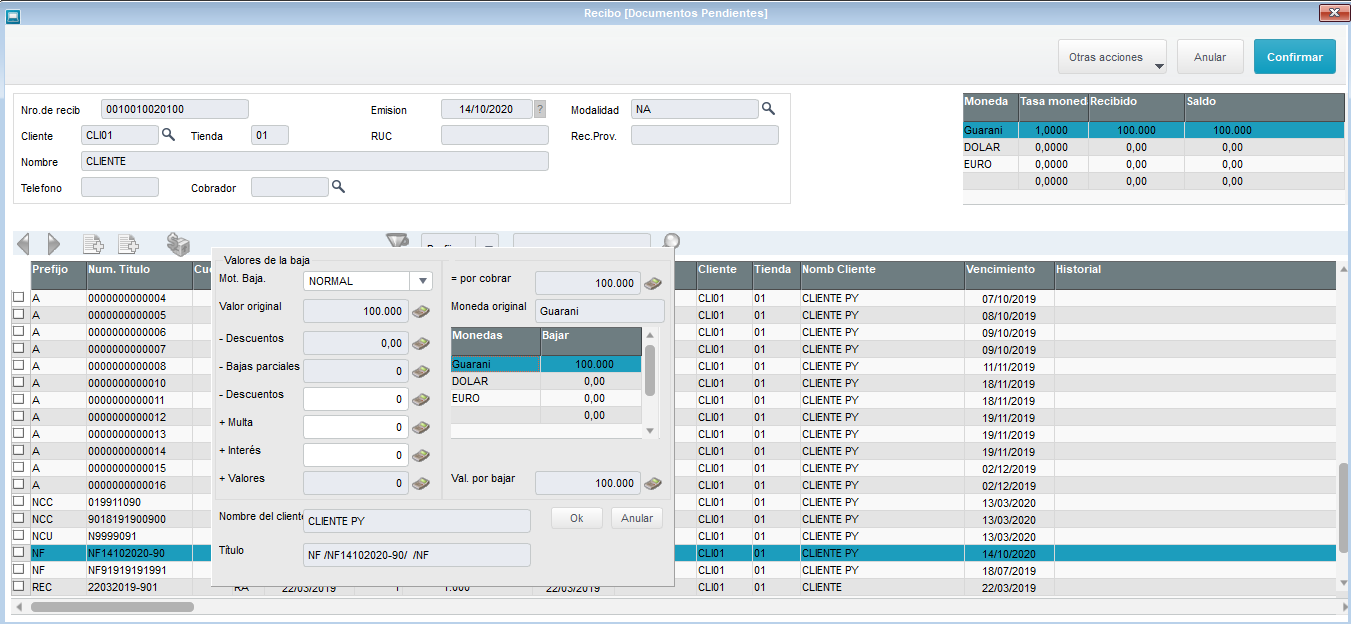1351x624 pixels.
Task: Open calculator for Interés field
Action: click(x=421, y=455)
